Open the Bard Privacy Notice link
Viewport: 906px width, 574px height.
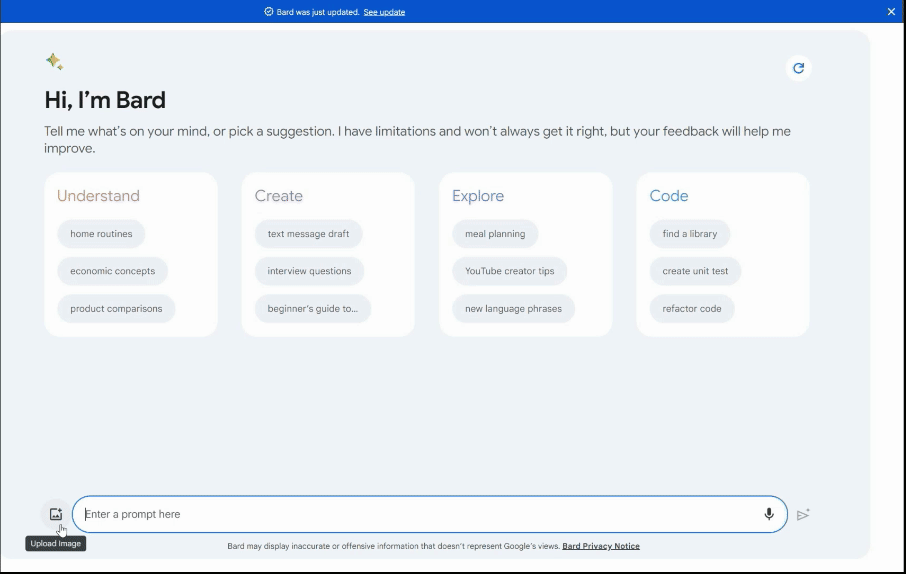click(601, 546)
